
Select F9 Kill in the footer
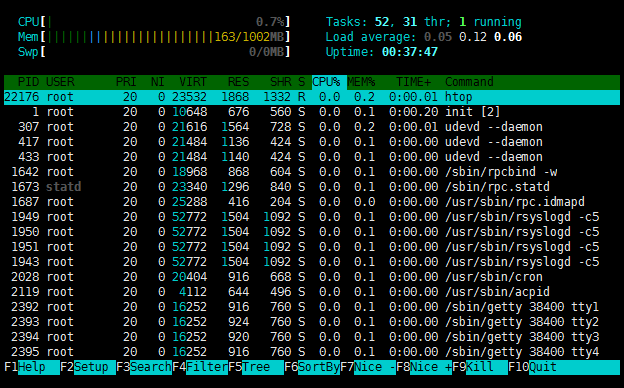[480, 367]
